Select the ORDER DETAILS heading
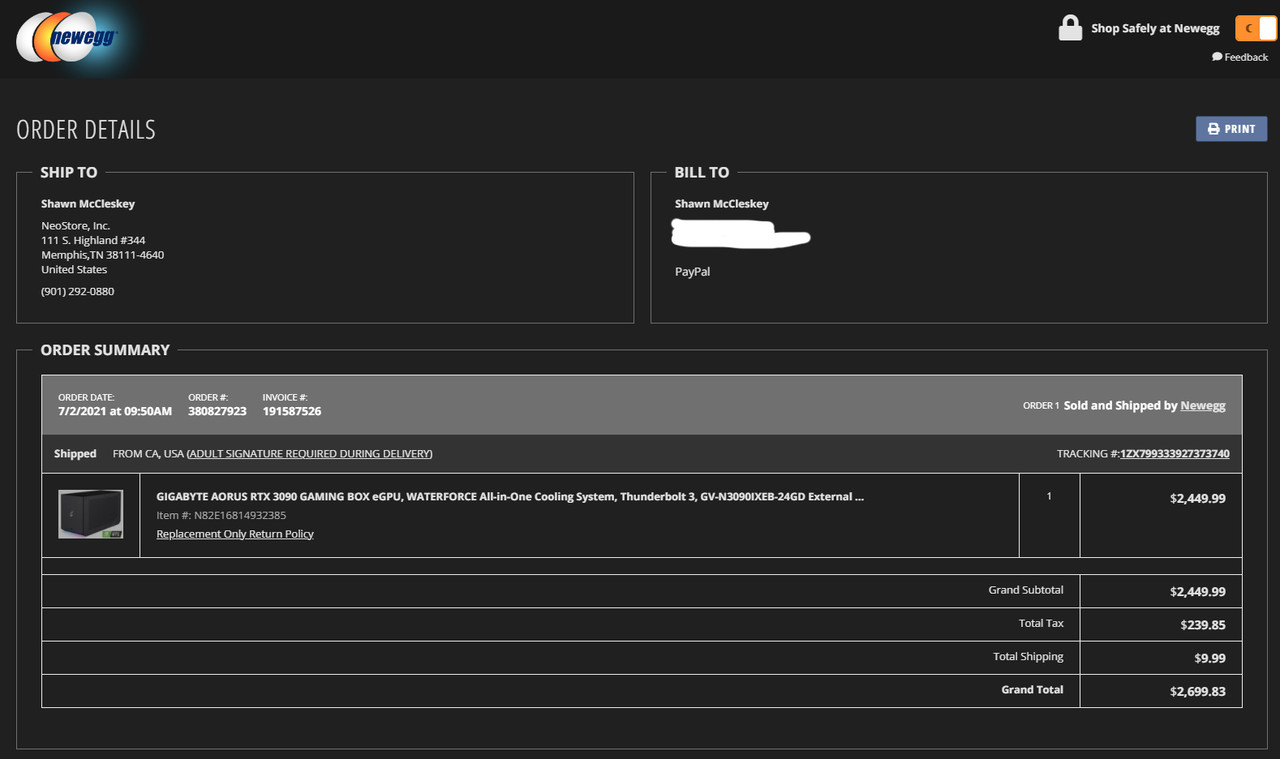Image resolution: width=1280 pixels, height=759 pixels. (x=86, y=130)
